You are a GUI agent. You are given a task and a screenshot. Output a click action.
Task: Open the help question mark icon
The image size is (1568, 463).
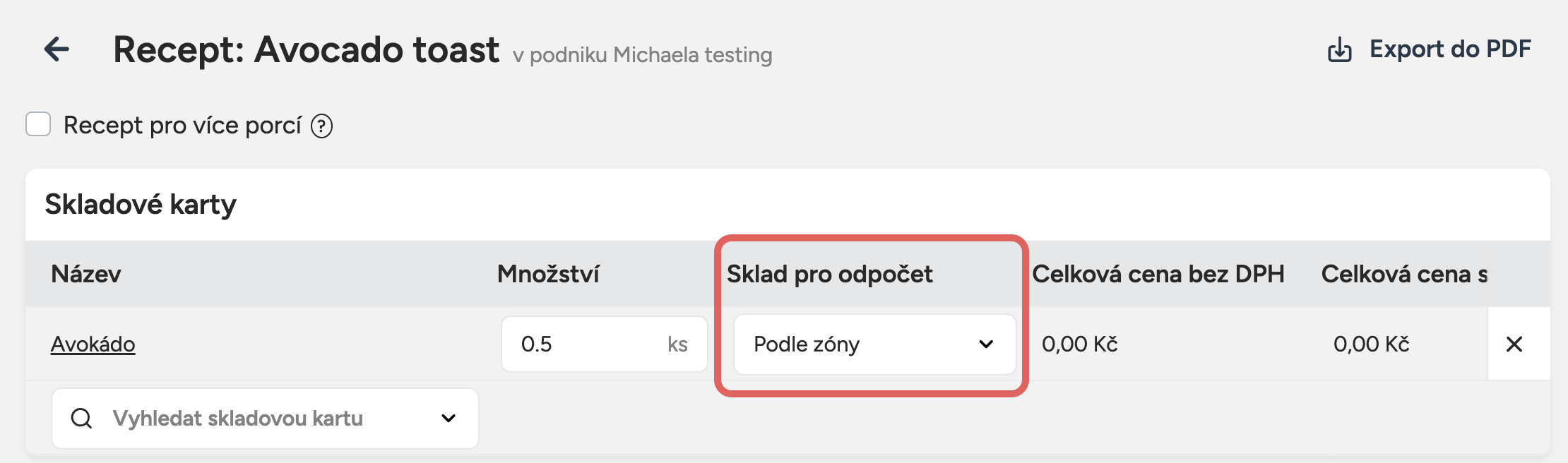[322, 126]
